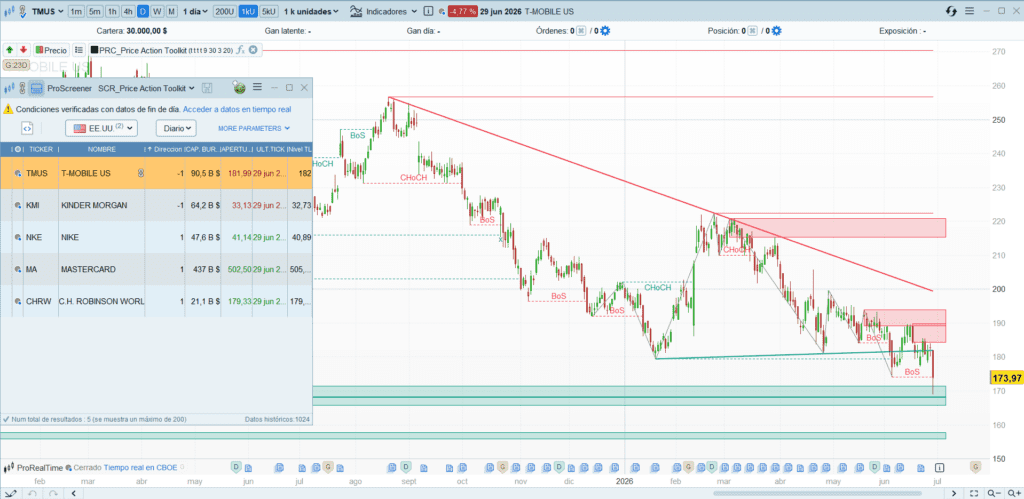Click the redo arrow at the bottom

54,493
